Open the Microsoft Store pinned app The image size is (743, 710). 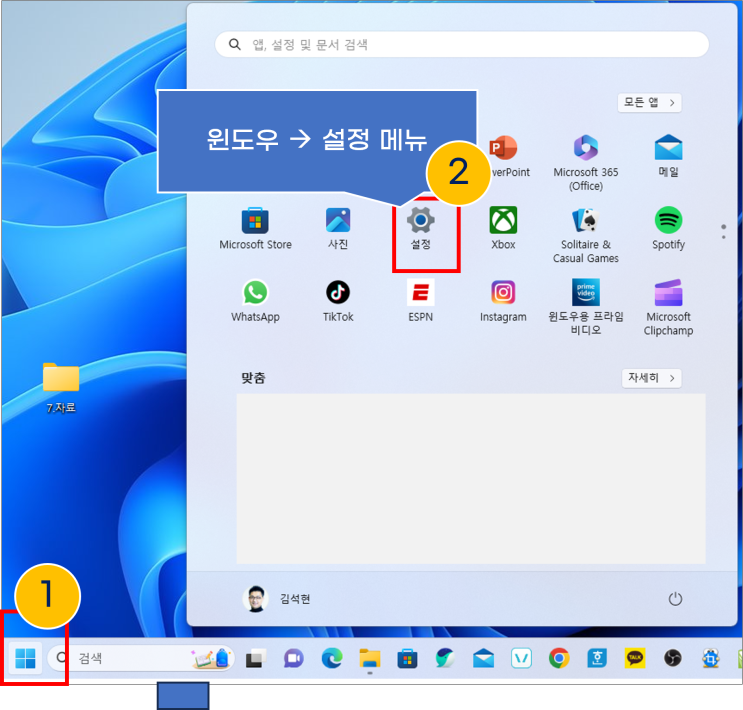click(x=255, y=228)
